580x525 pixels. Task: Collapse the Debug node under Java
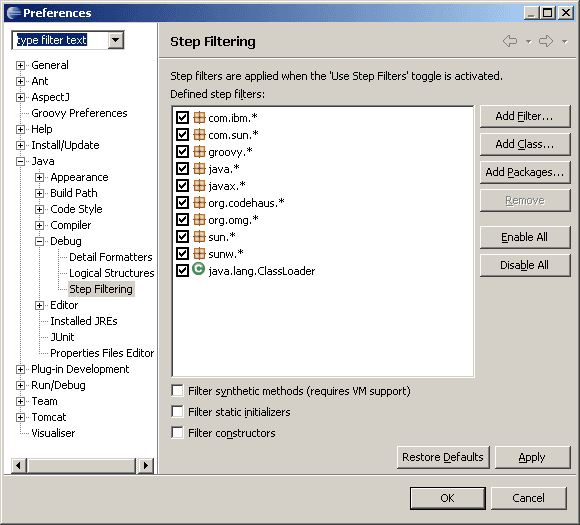(x=40, y=242)
